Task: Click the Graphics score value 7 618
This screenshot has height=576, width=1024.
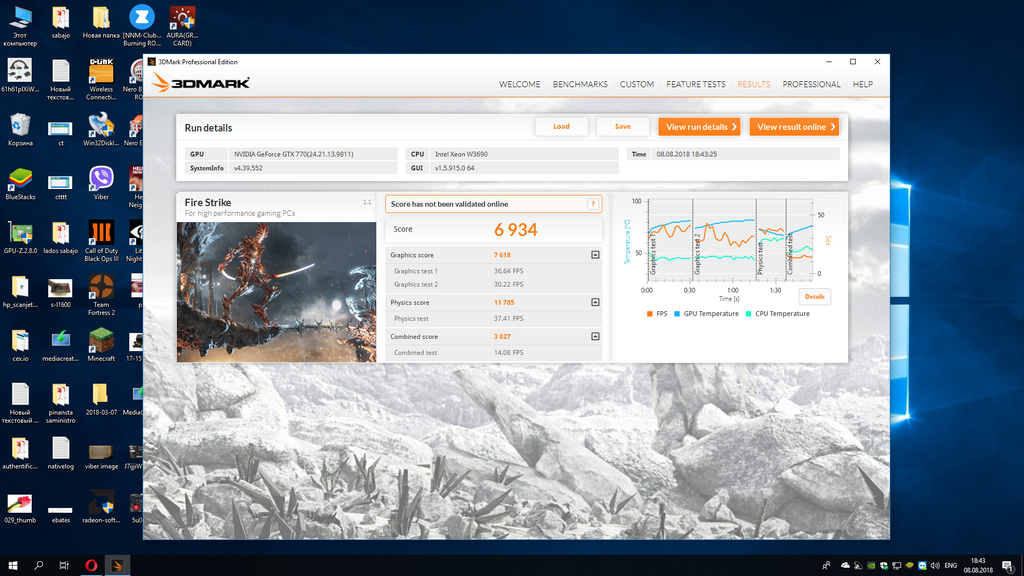Action: 502,255
